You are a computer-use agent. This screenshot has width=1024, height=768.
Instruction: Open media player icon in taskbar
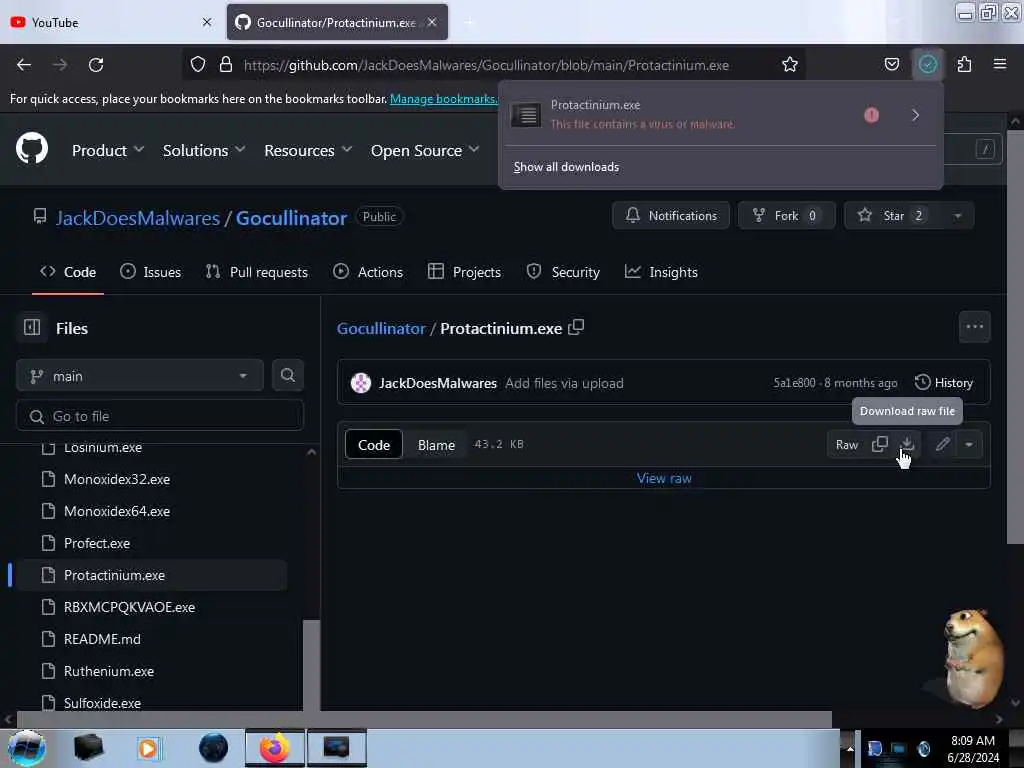tap(148, 748)
